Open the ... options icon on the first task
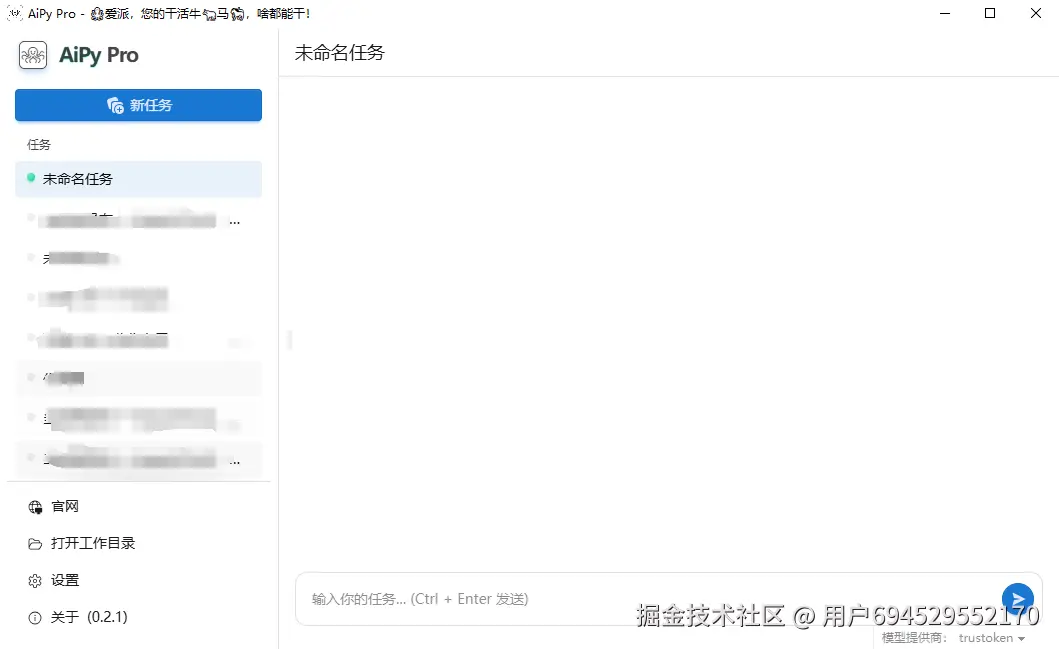1059x649 pixels. (x=235, y=221)
